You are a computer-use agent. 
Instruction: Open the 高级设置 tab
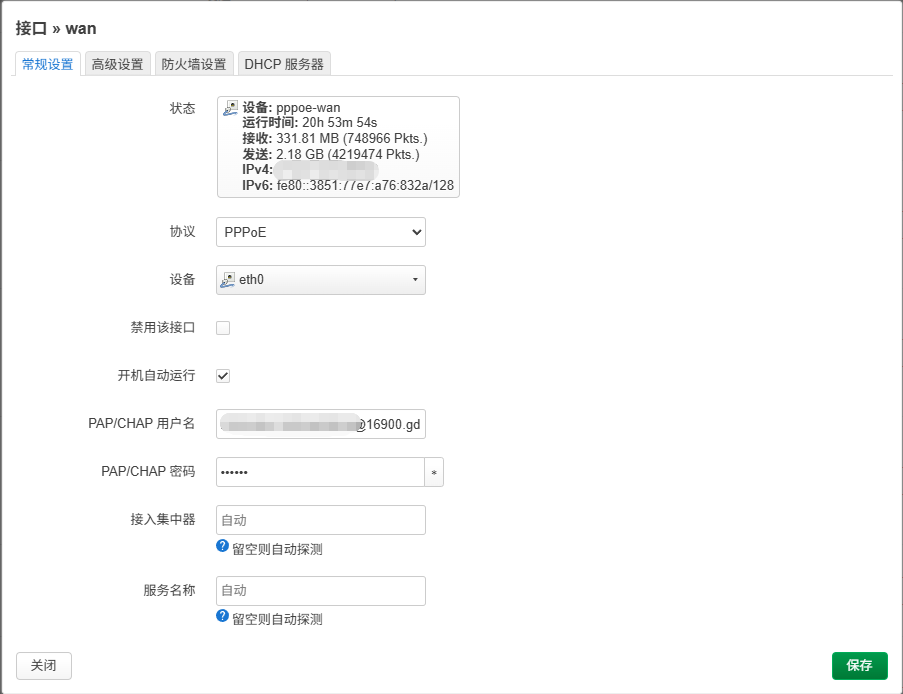(117, 64)
